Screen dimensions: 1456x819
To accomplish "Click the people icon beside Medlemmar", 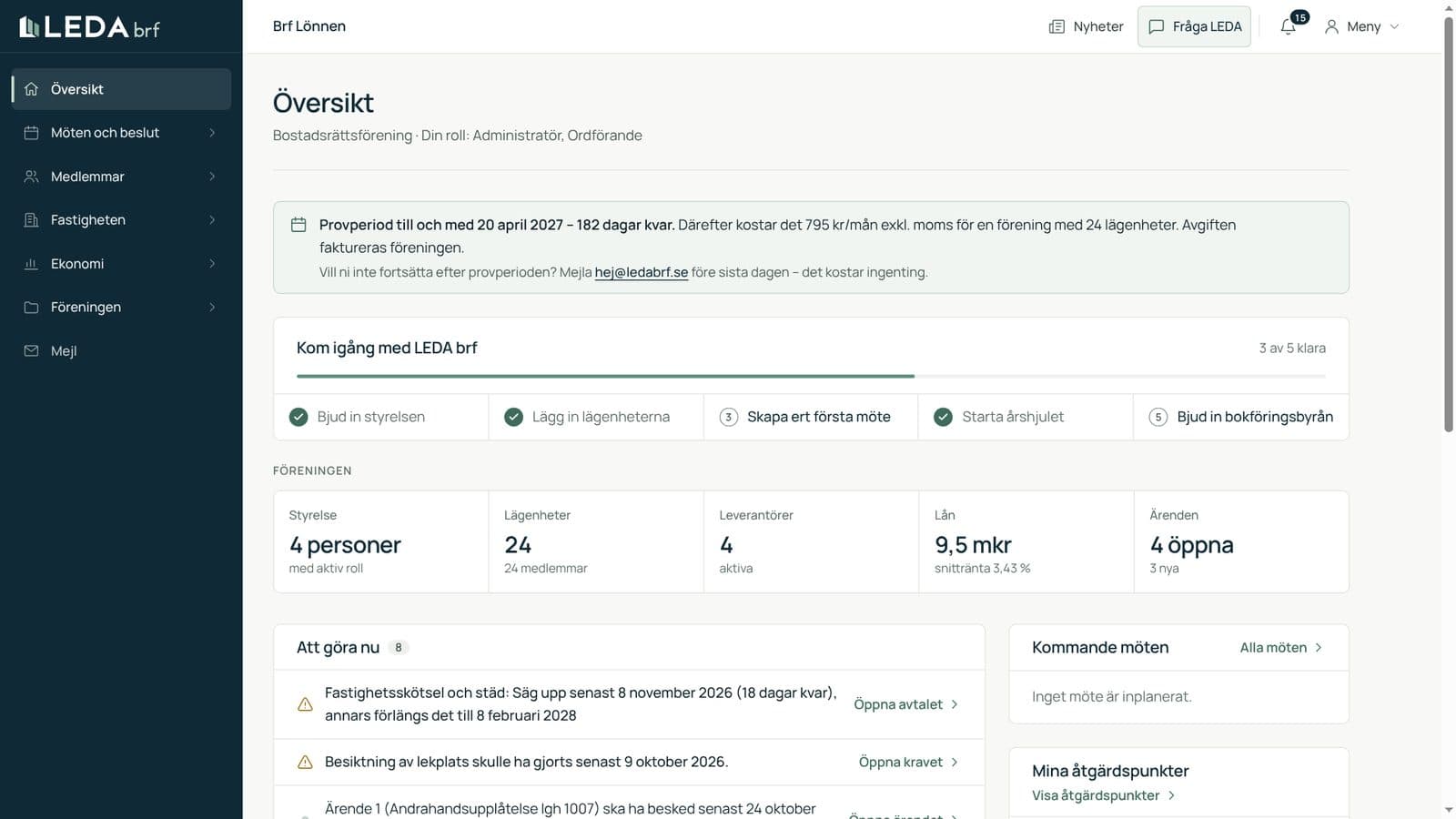I will pos(31,177).
